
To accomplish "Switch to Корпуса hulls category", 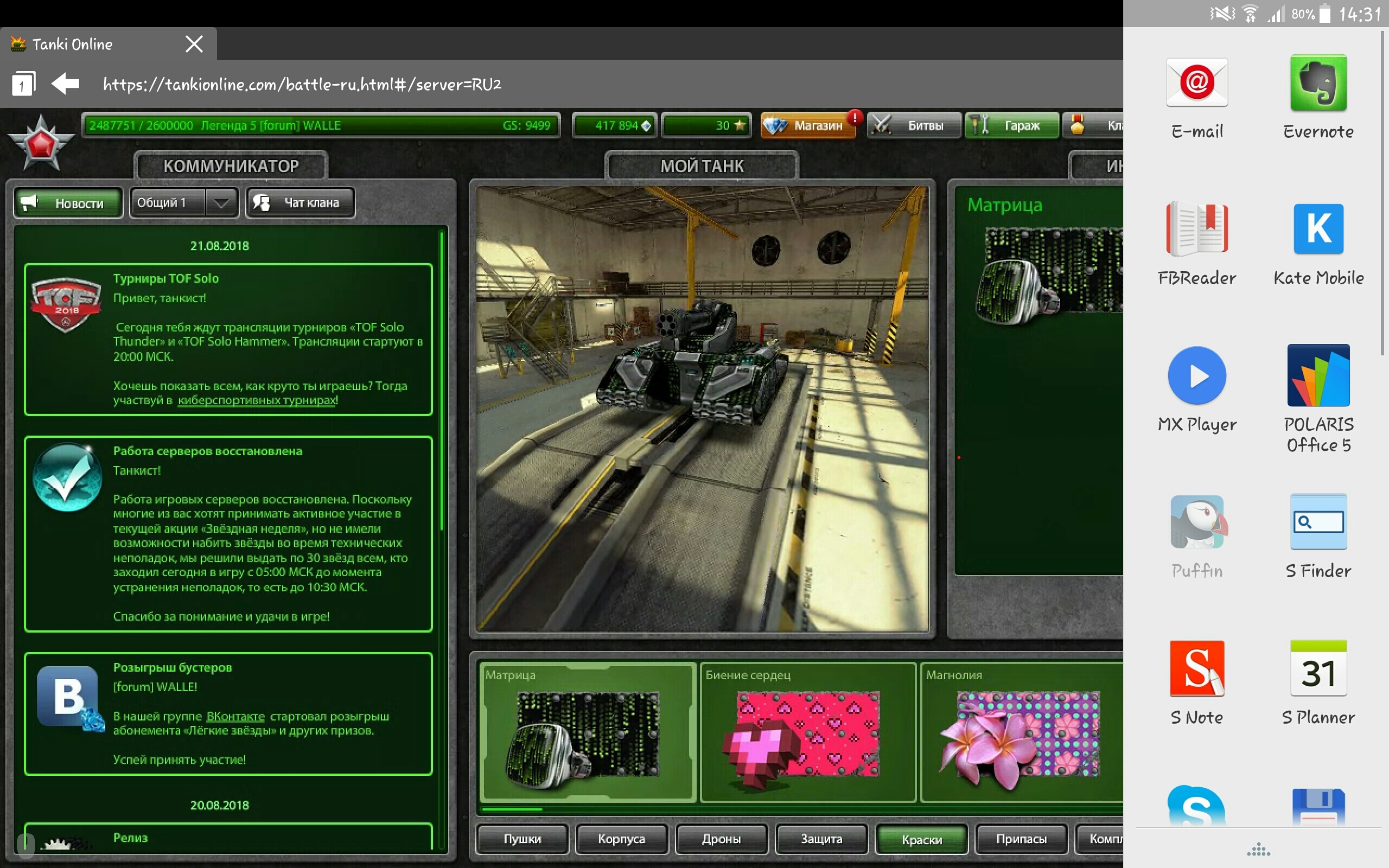I will (x=622, y=839).
